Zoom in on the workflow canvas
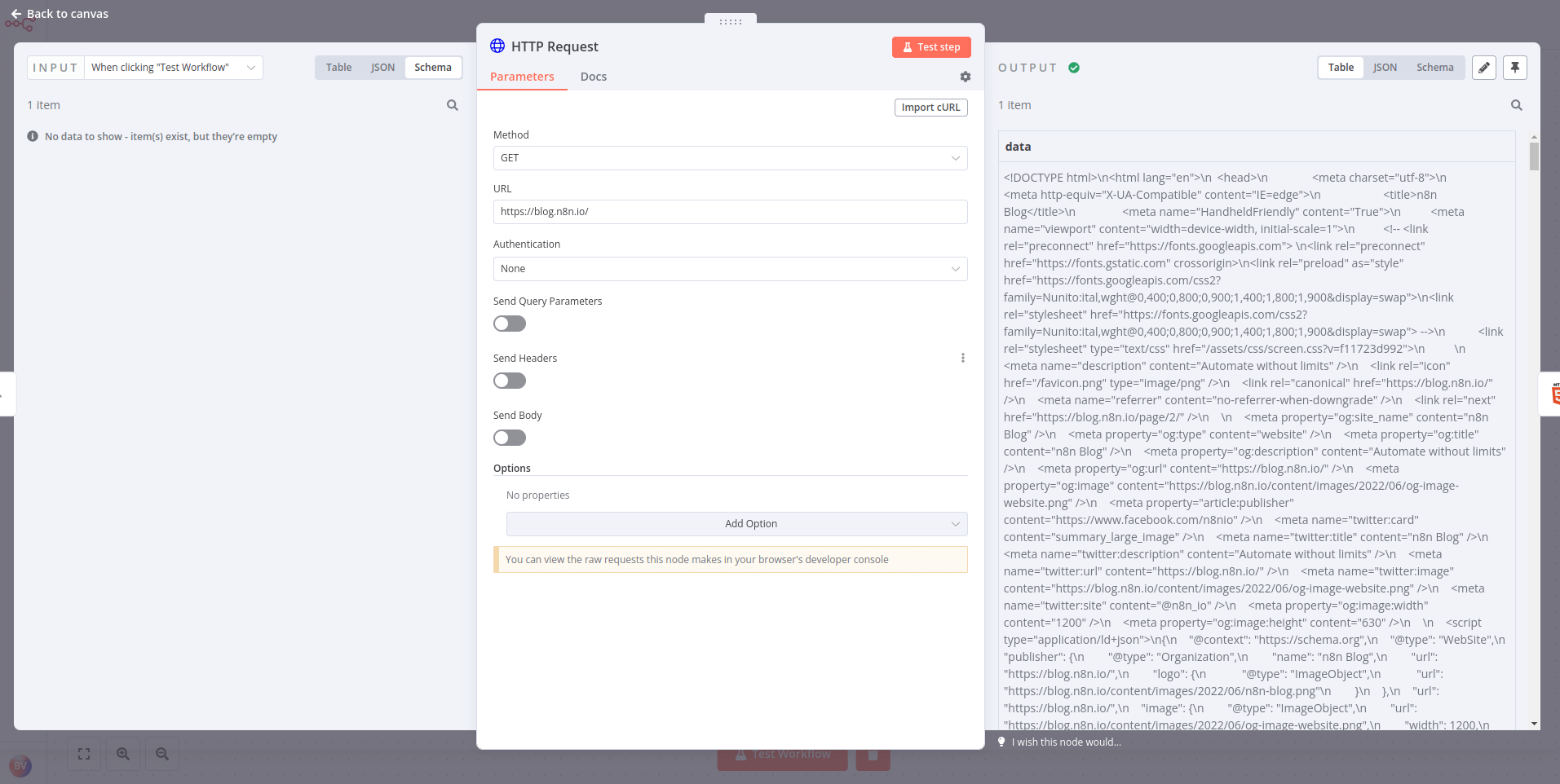This screenshot has height=784, width=1560. tap(122, 754)
